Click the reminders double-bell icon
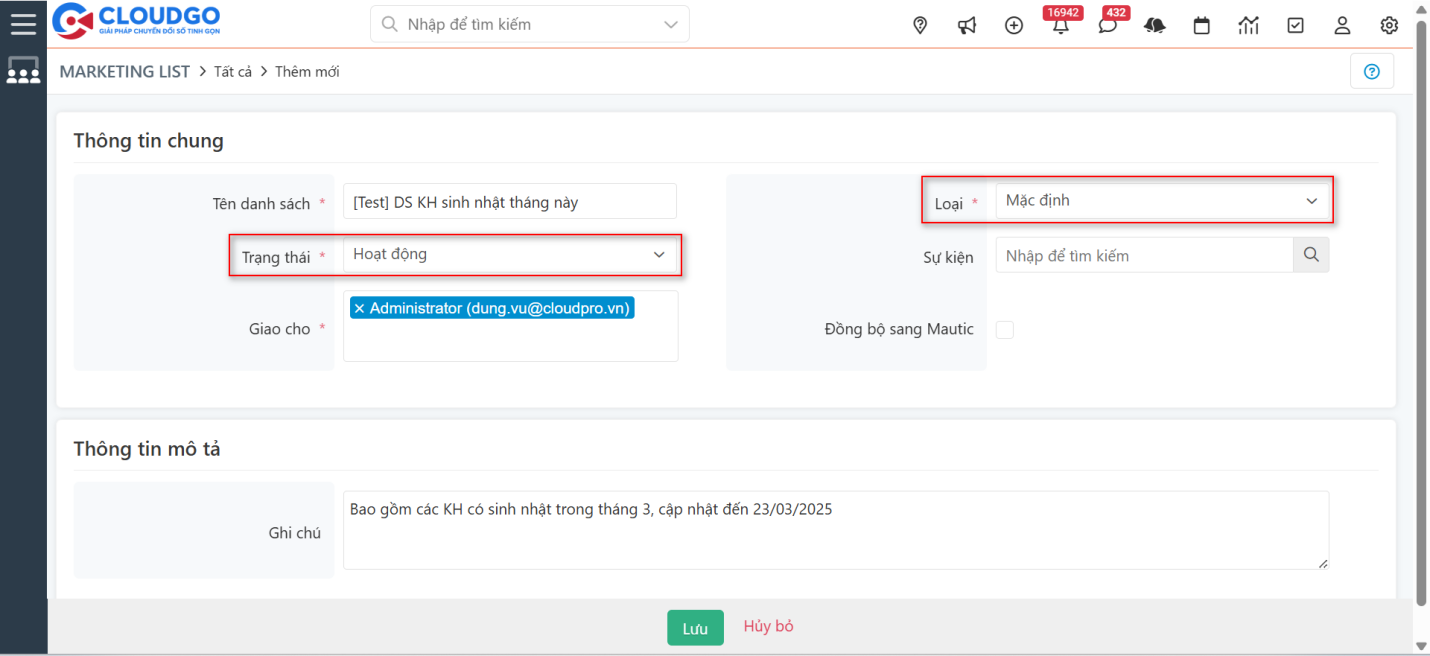1430x656 pixels. click(1154, 25)
